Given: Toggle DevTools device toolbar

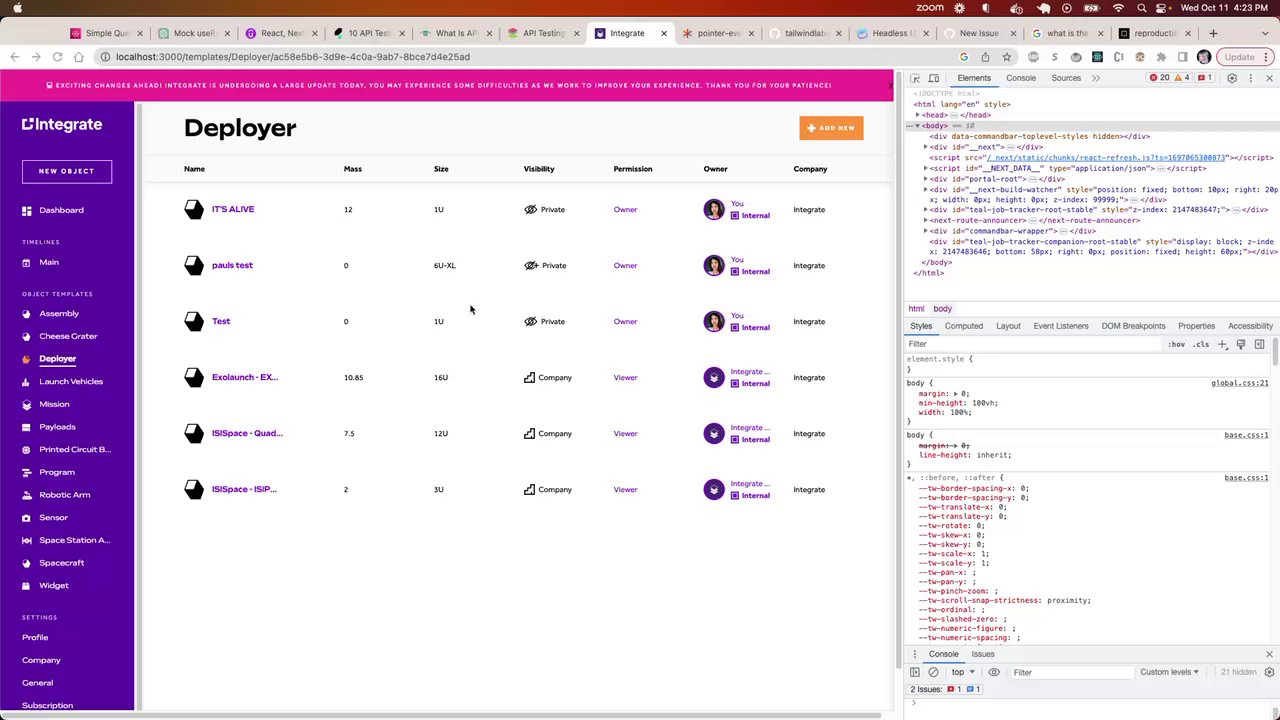Looking at the screenshot, I should click(934, 78).
